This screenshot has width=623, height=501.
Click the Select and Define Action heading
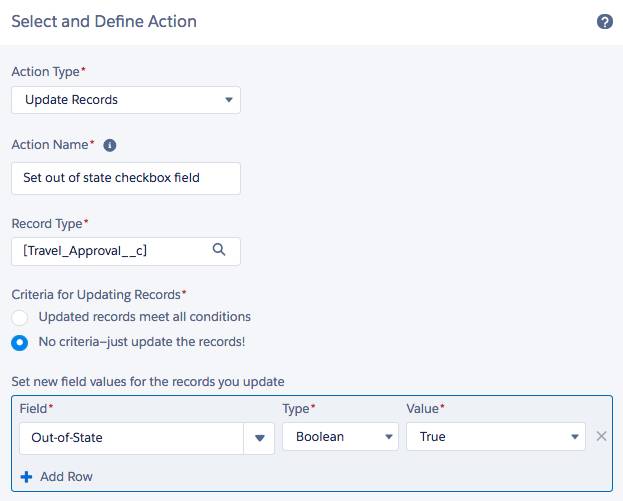pos(104,21)
